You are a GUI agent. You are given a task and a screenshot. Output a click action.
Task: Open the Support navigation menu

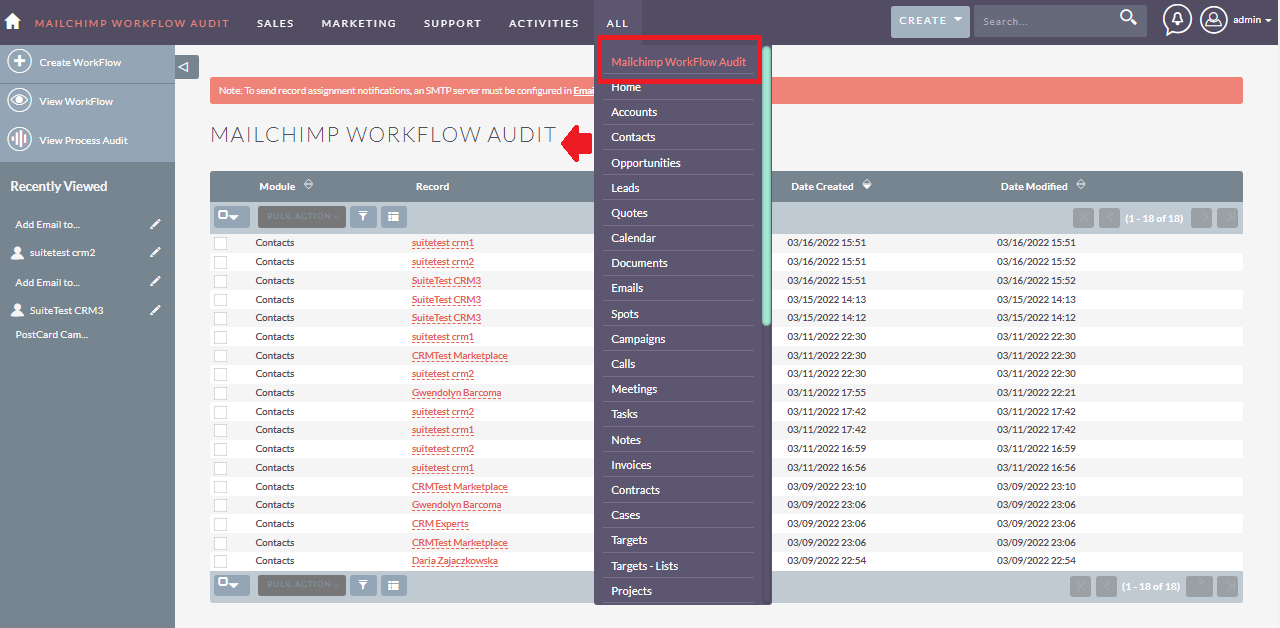452,23
